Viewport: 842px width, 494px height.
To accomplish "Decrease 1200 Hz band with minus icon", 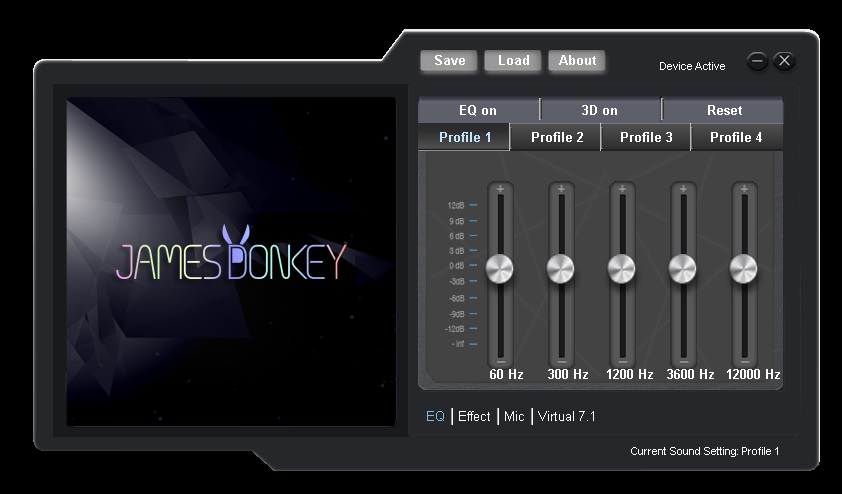I will [622, 362].
